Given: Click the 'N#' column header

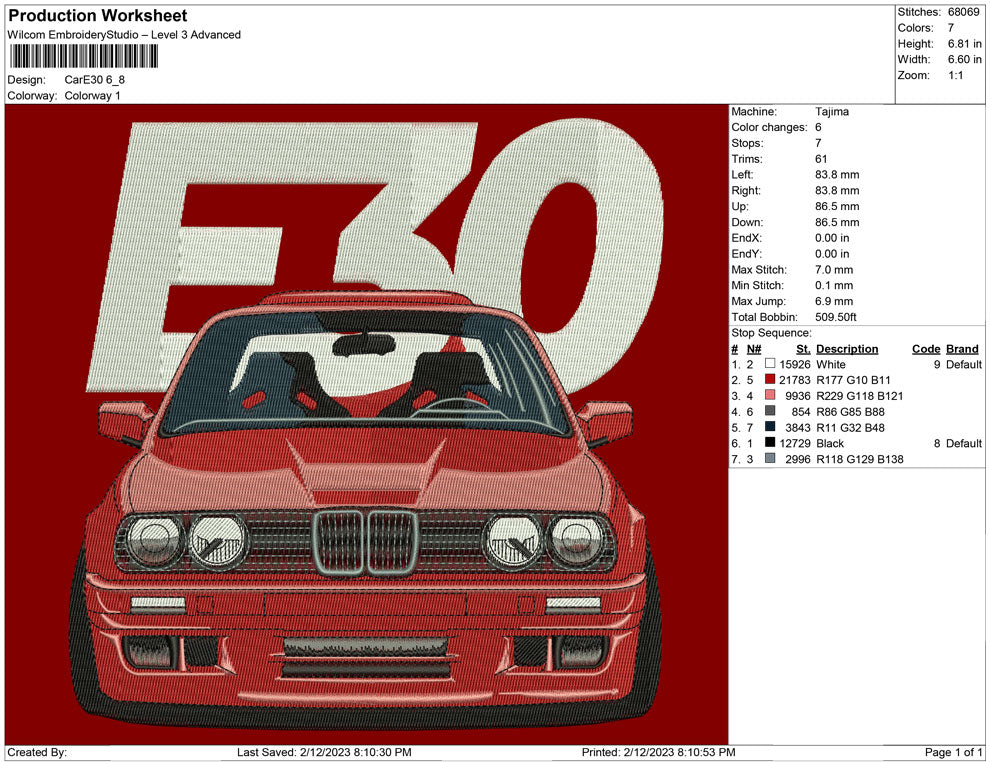Looking at the screenshot, I should (x=754, y=349).
